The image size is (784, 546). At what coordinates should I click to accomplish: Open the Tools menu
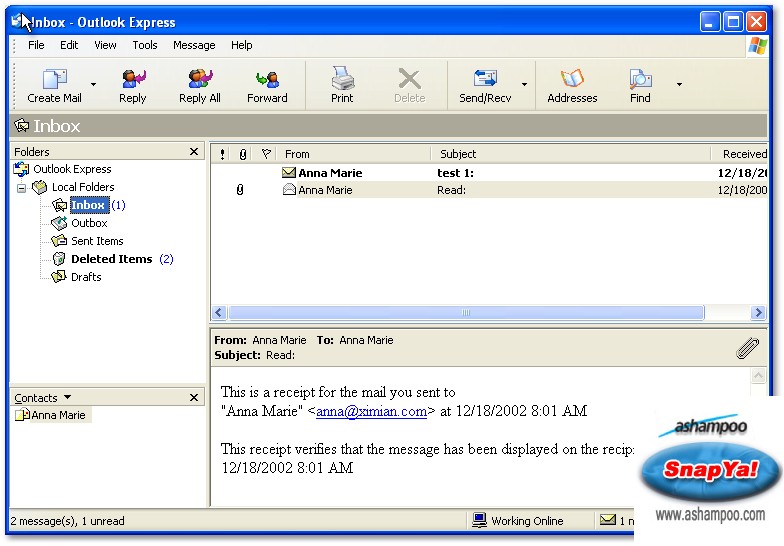[x=145, y=45]
